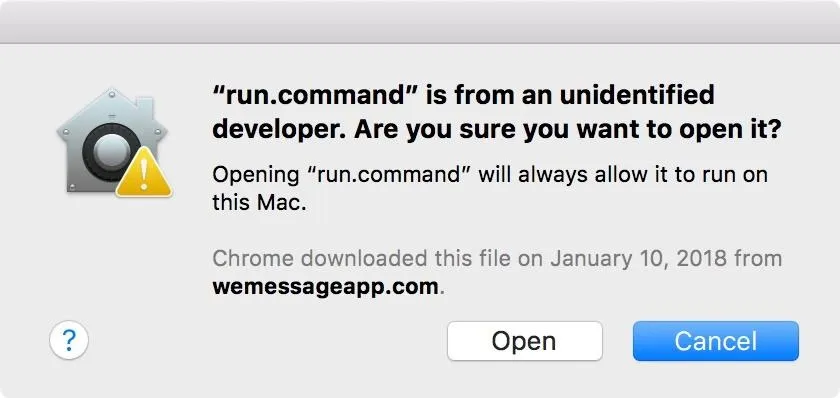Click the bold "run.command" name in the heading
The width and height of the screenshot is (840, 398).
pyautogui.click(x=314, y=96)
